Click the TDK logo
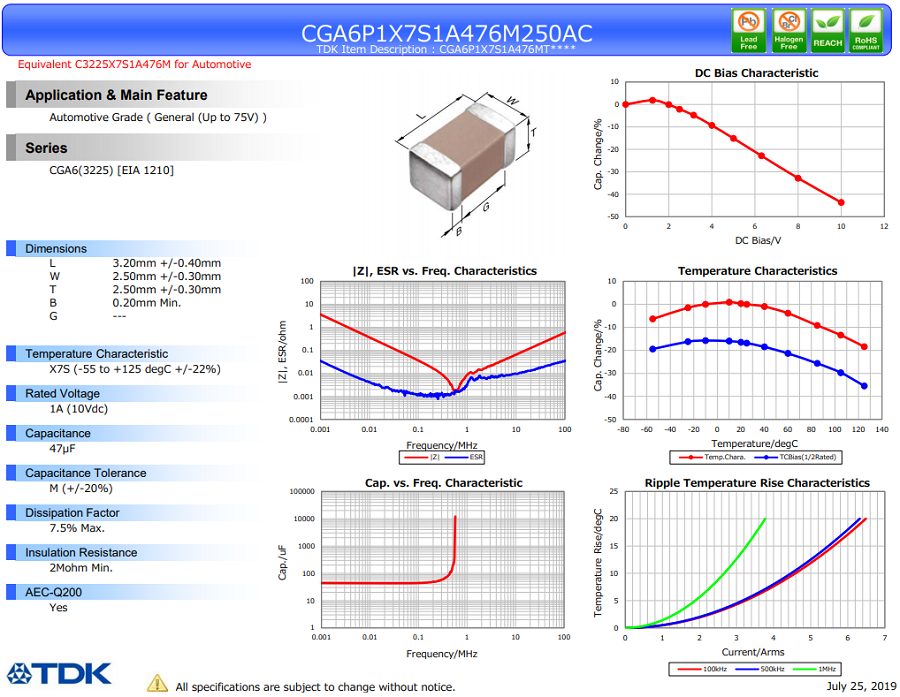900x697 pixels. [59, 673]
